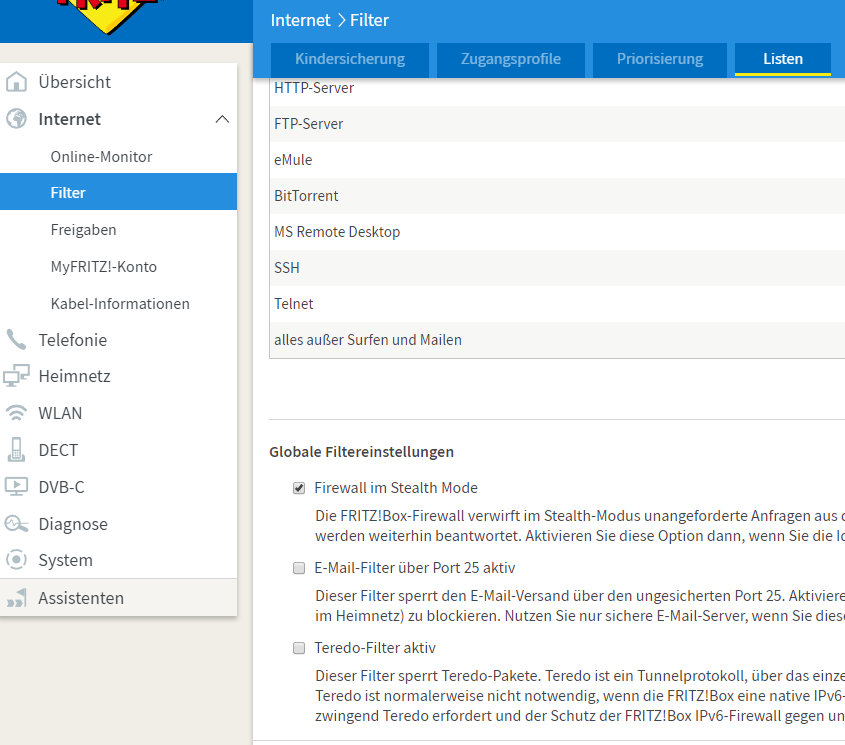Enable E-Mail-Filter über Port 25

299,568
